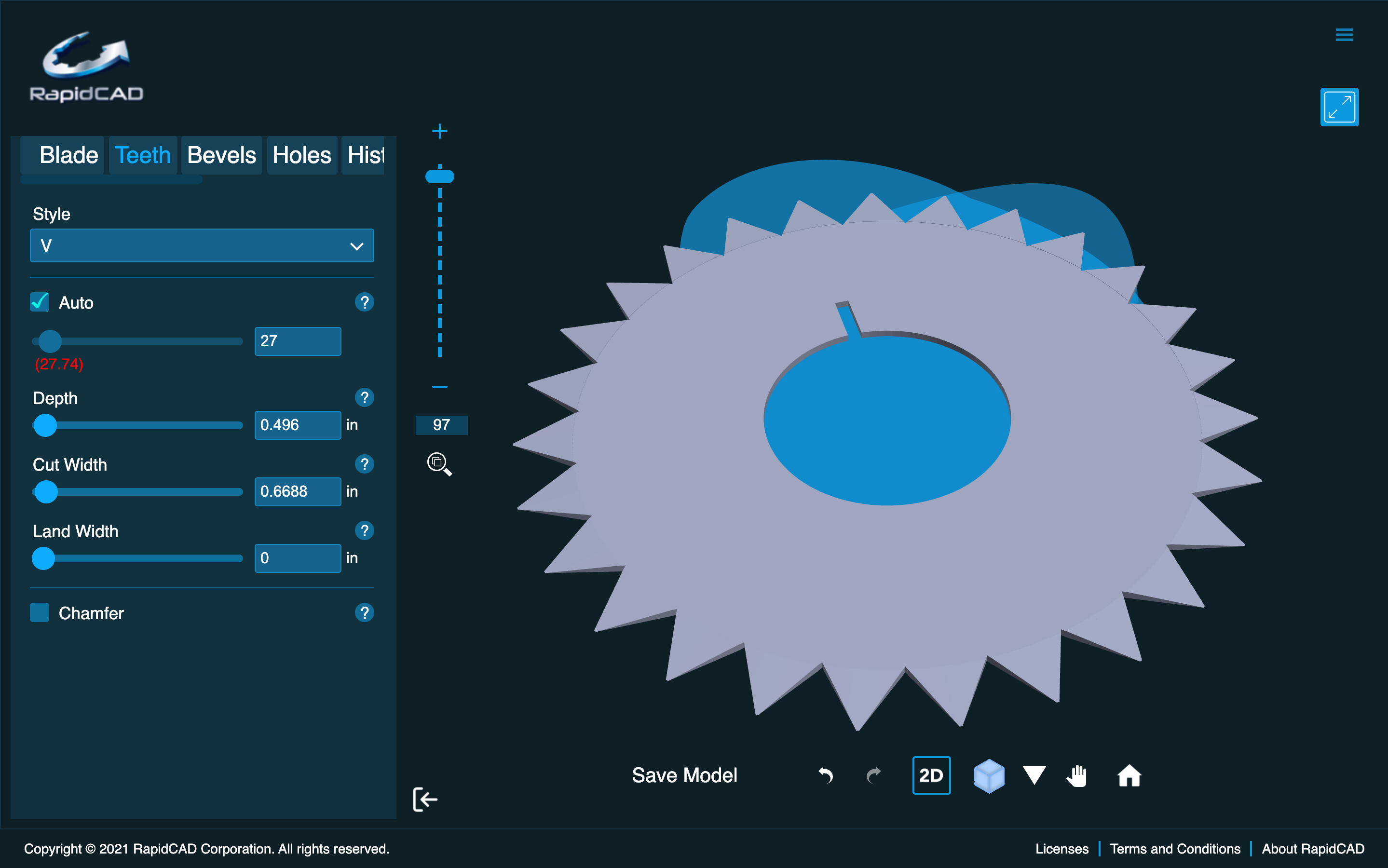Reset view with the home icon
The image size is (1388, 868).
1128,775
